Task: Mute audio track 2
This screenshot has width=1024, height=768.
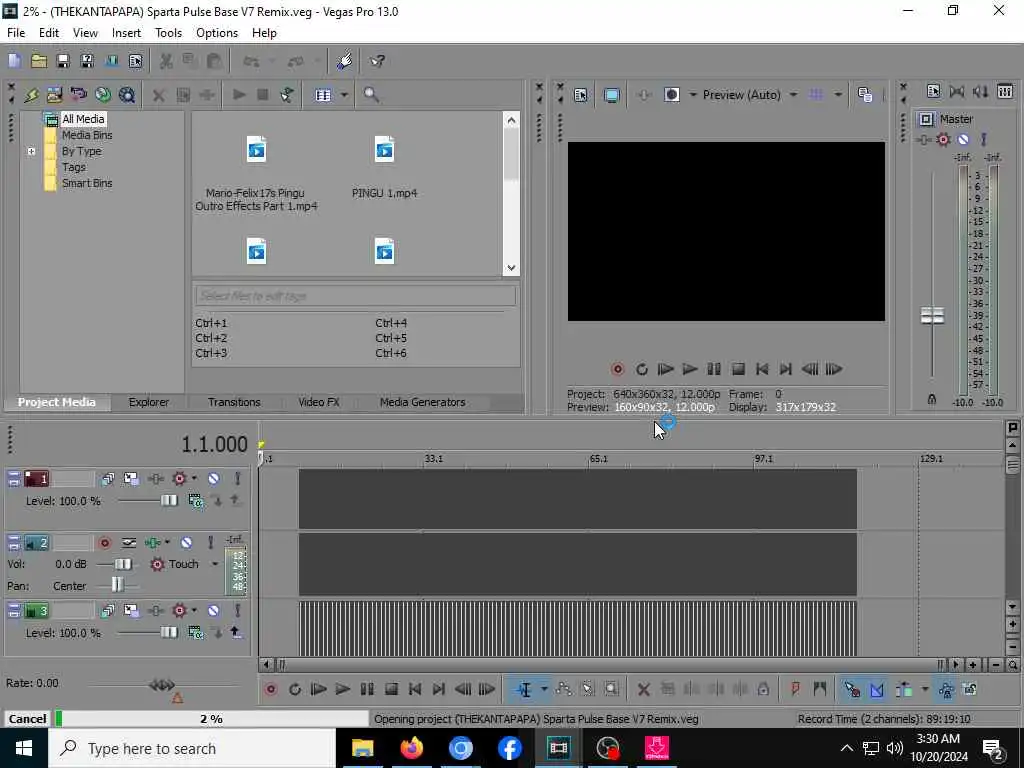Action: pos(187,543)
